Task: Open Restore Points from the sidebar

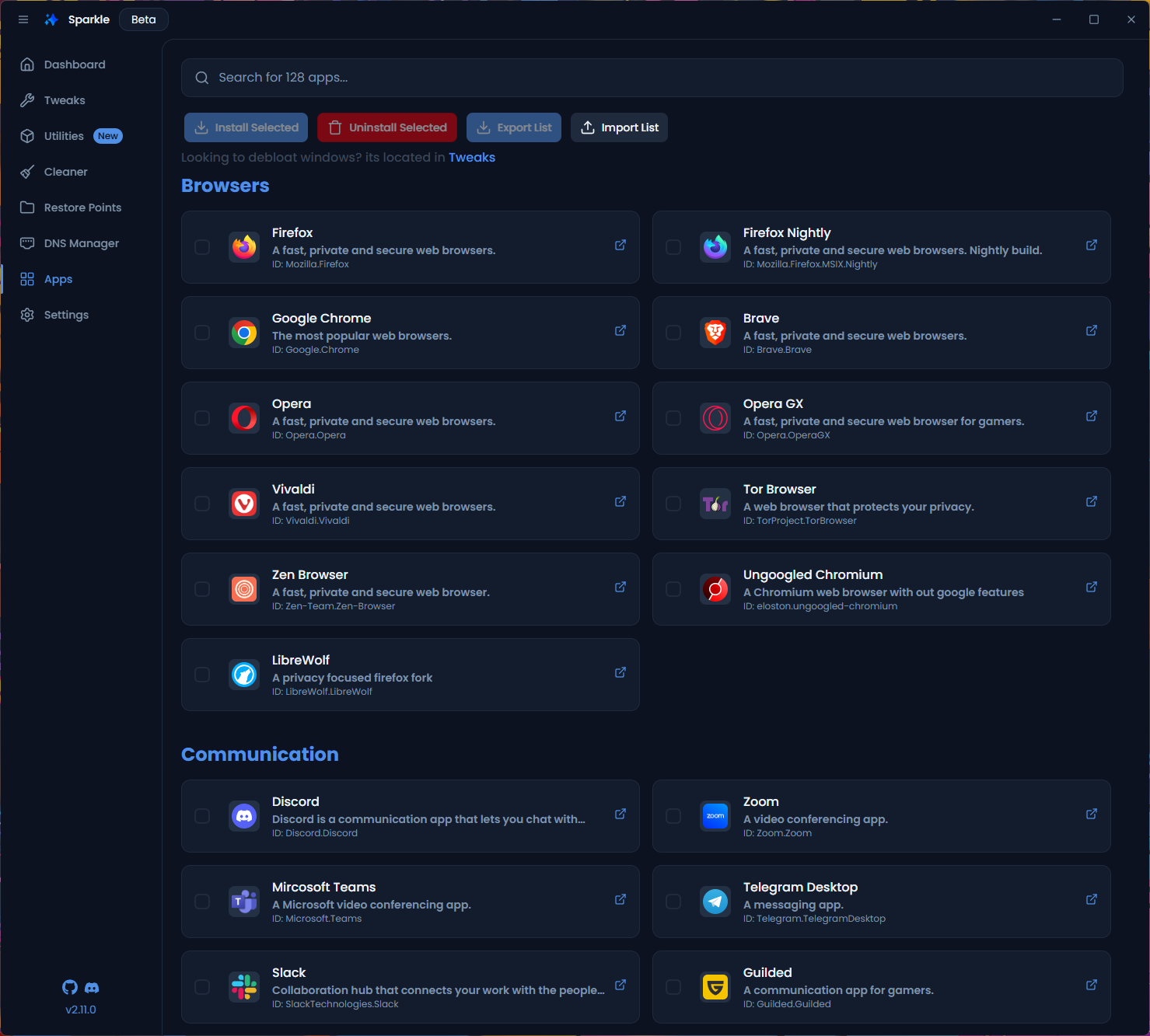Action: pos(82,207)
